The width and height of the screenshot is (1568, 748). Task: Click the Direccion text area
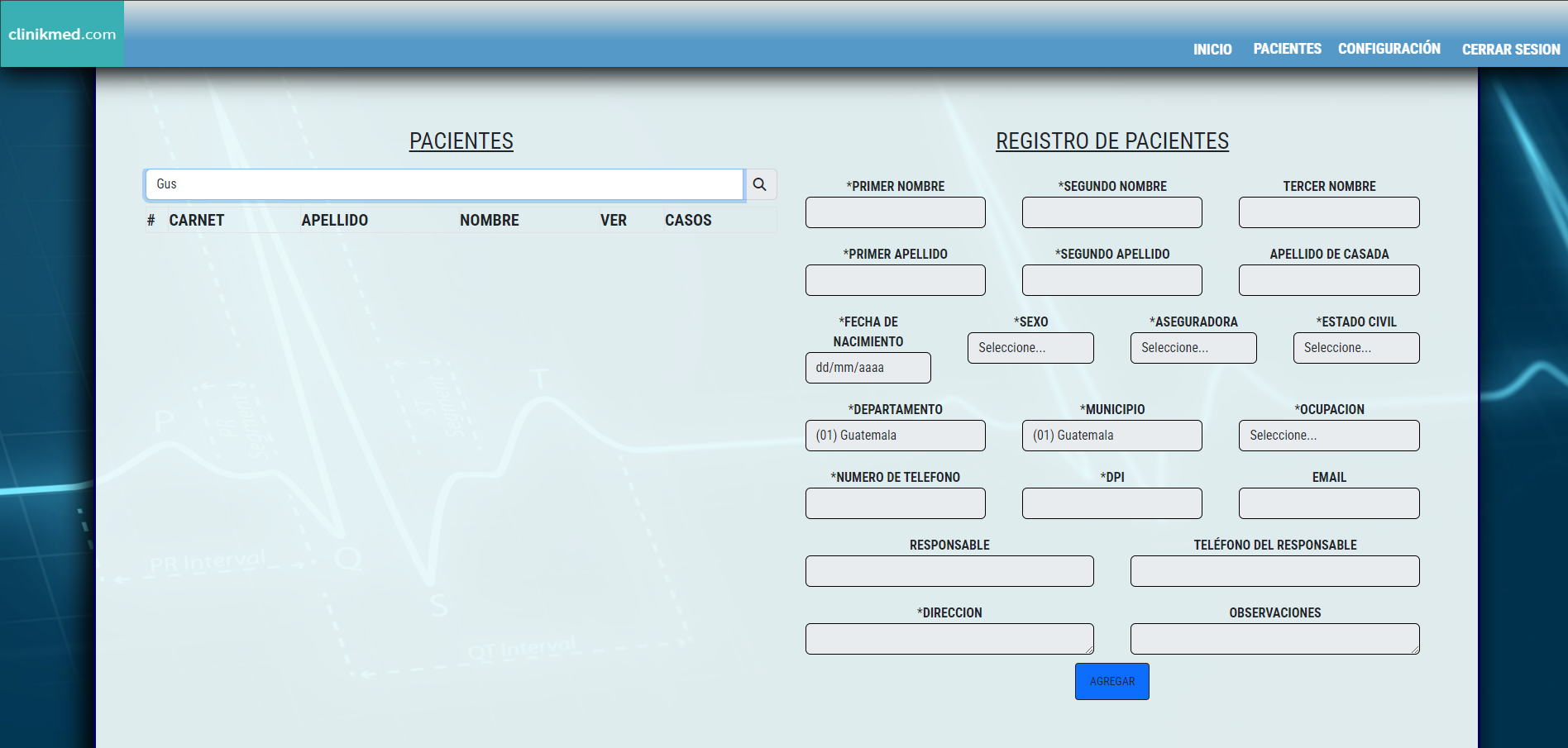(x=949, y=639)
